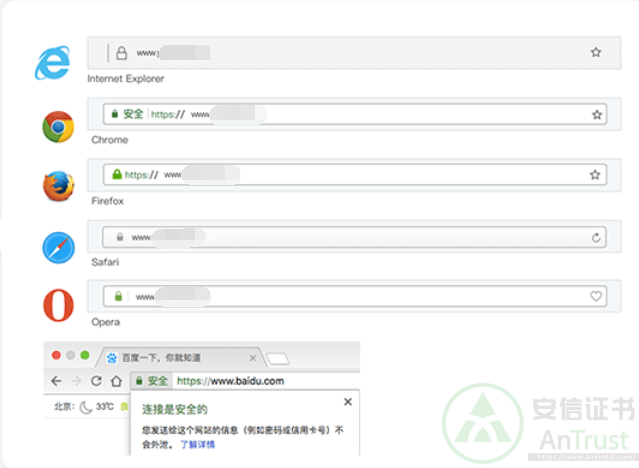This screenshot has height=468, width=639.
Task: Click Safari's reload icon in address bar
Action: pos(597,238)
